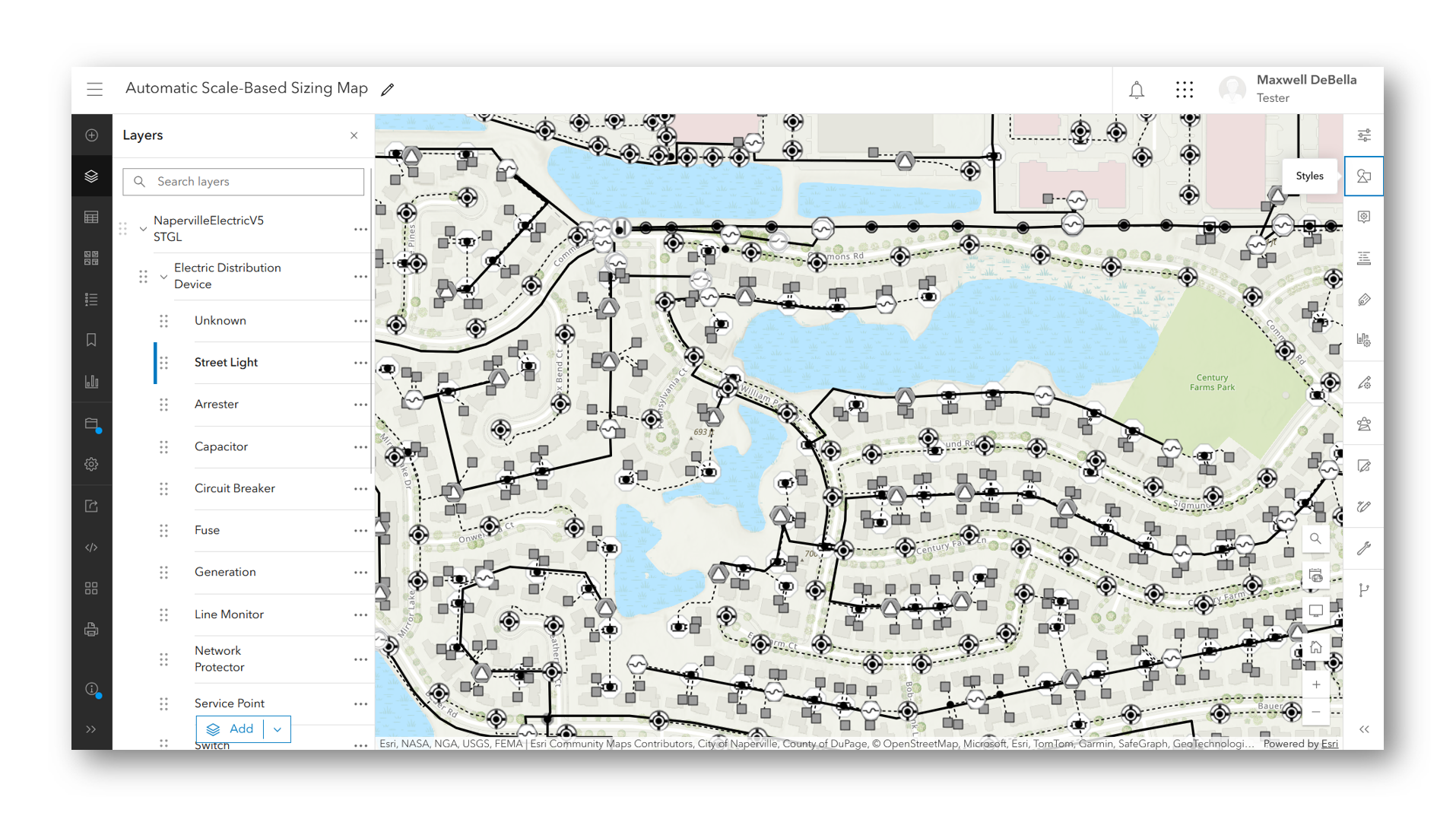Open options for Electric Distribution Device
Screen dimensions: 1456x816
tap(360, 276)
